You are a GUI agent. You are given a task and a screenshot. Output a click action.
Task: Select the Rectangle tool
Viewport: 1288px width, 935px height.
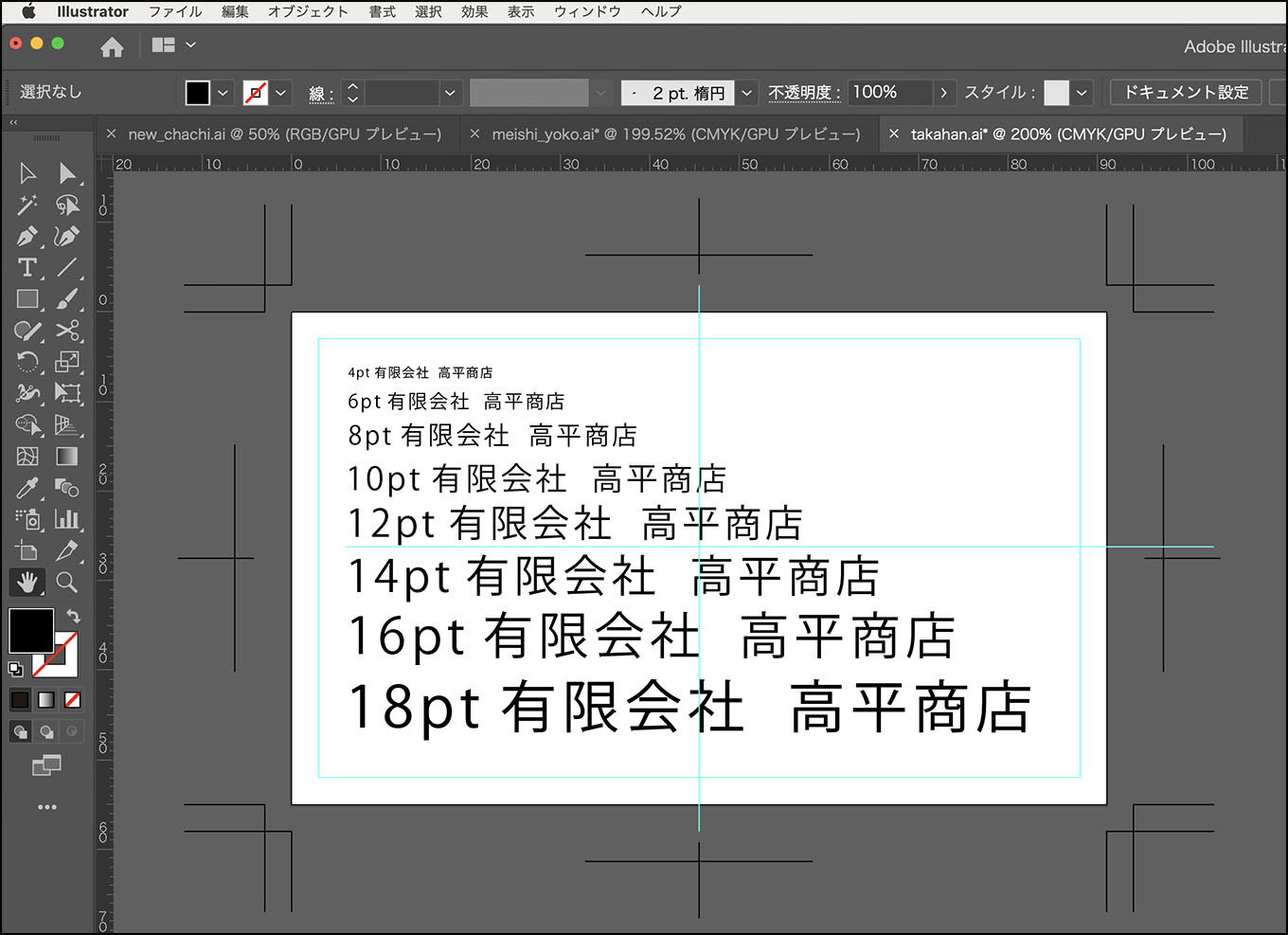27,299
